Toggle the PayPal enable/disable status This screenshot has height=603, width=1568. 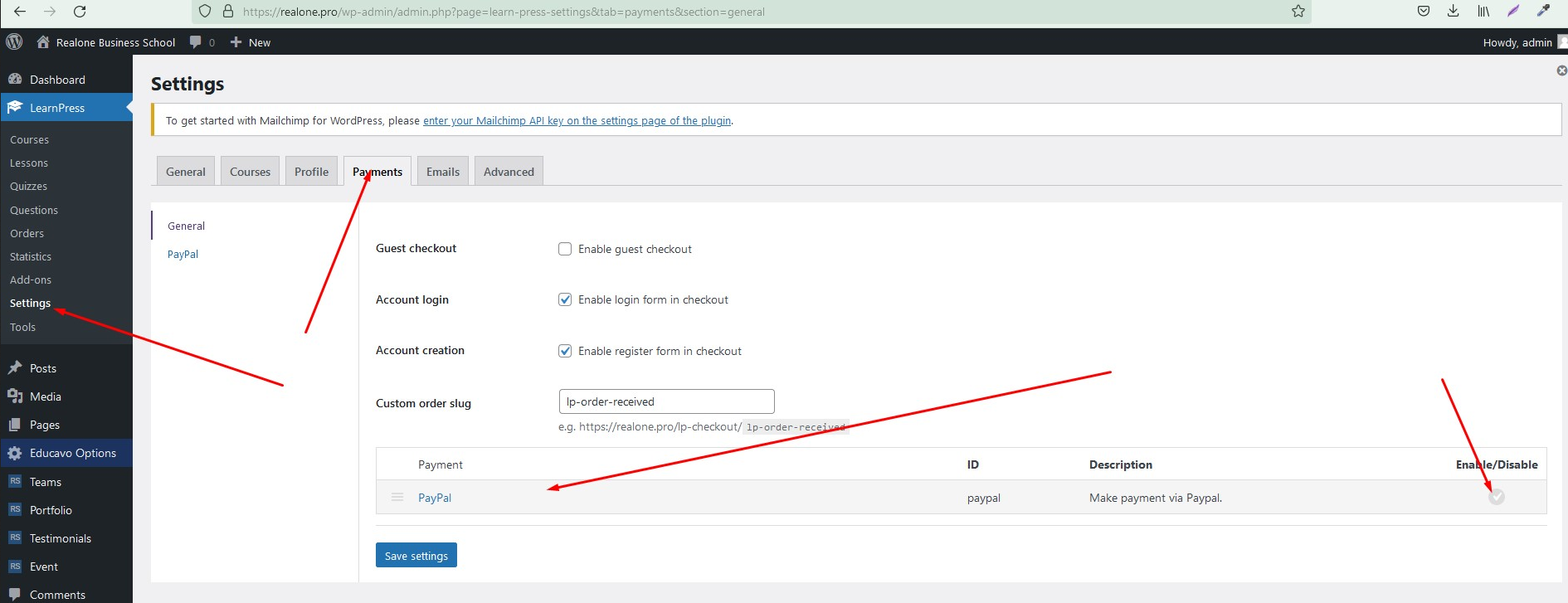tap(1497, 497)
